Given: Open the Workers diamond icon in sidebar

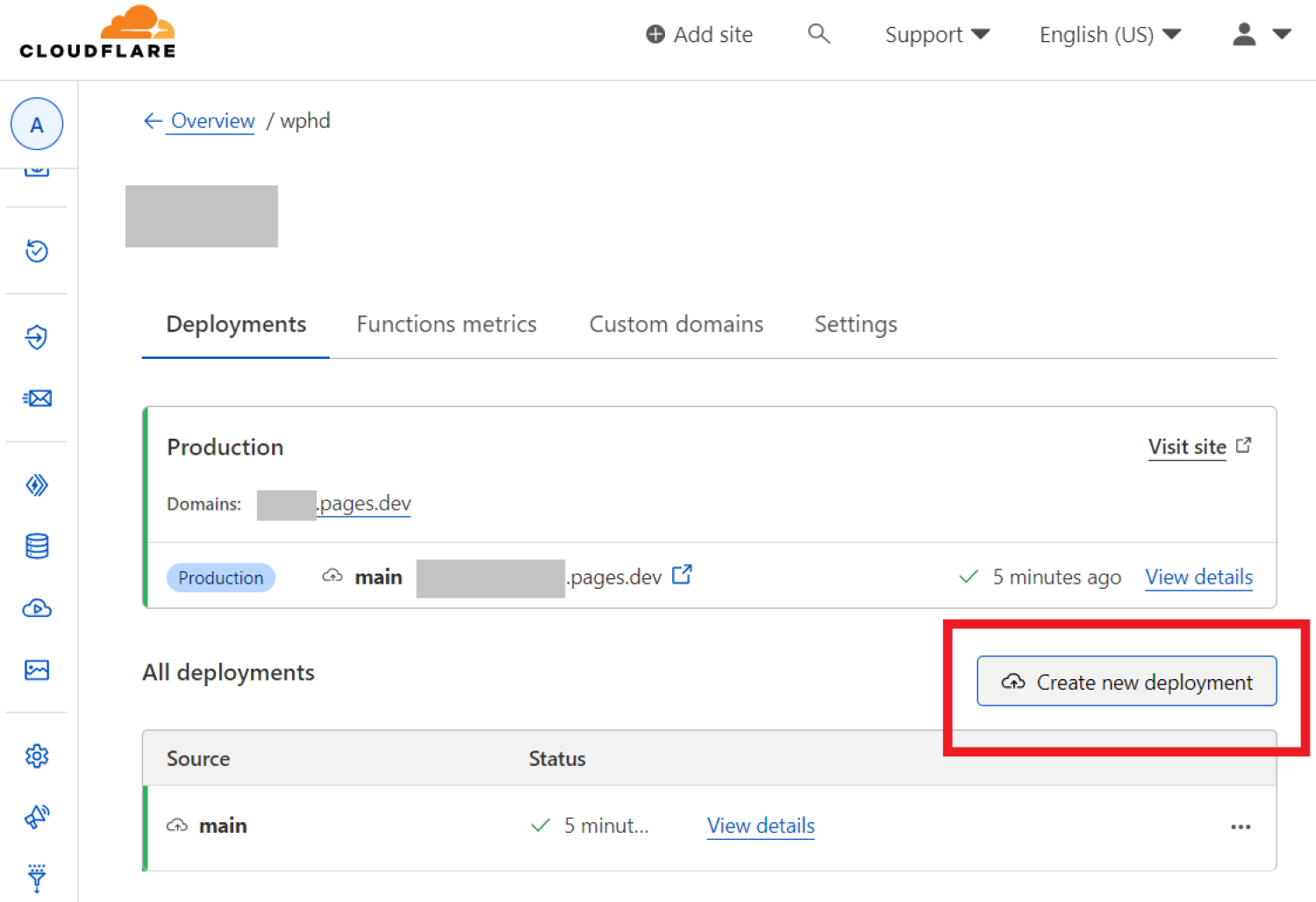Looking at the screenshot, I should click(37, 485).
